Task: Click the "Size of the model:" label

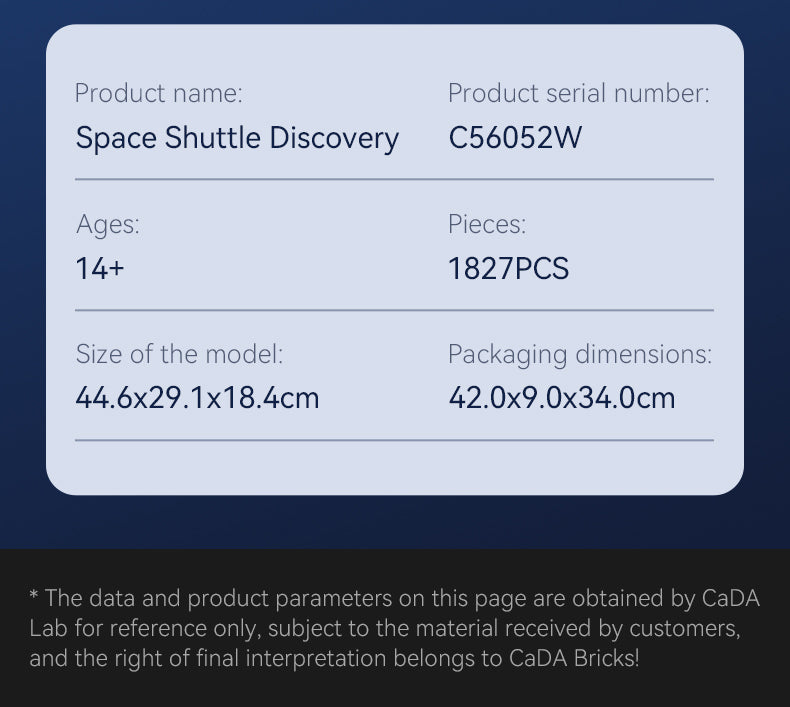Action: [x=179, y=354]
